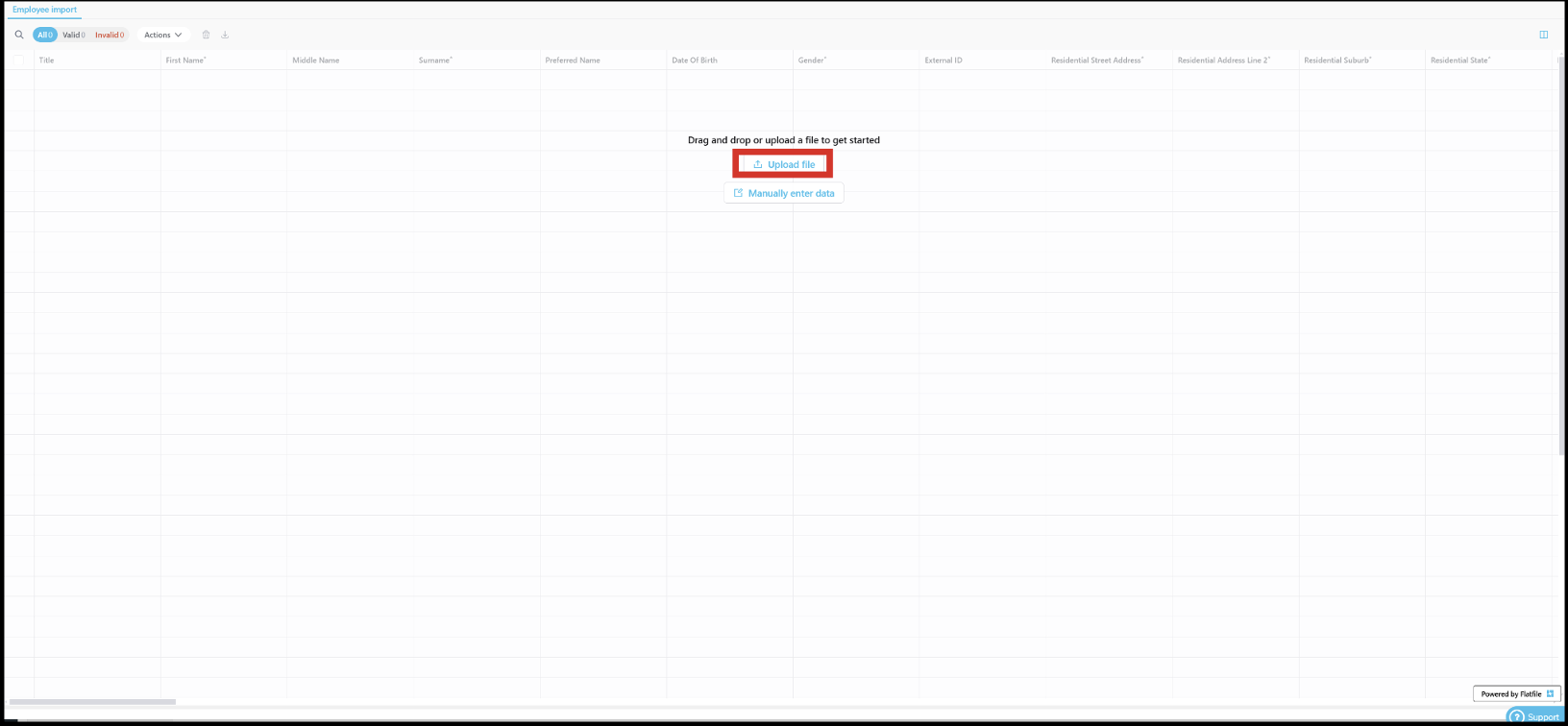
Task: Click the Gender column header
Action: coord(812,60)
